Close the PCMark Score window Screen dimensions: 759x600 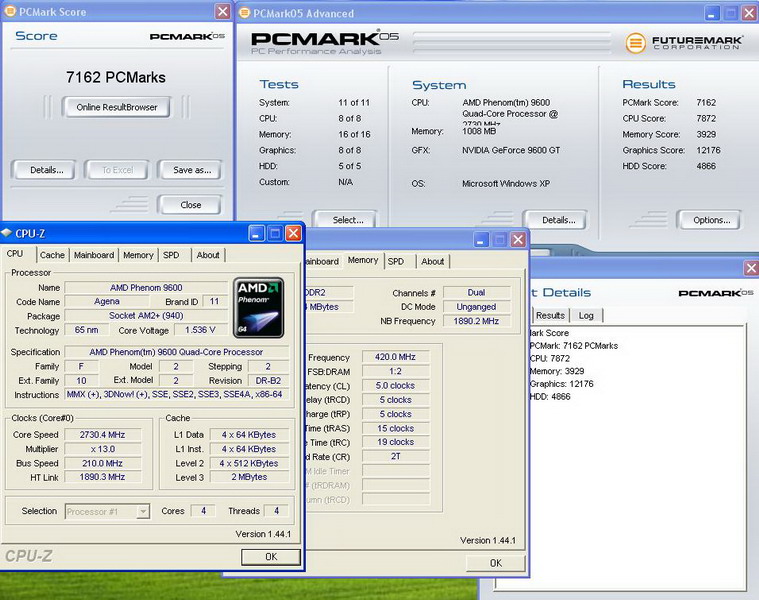[222, 11]
